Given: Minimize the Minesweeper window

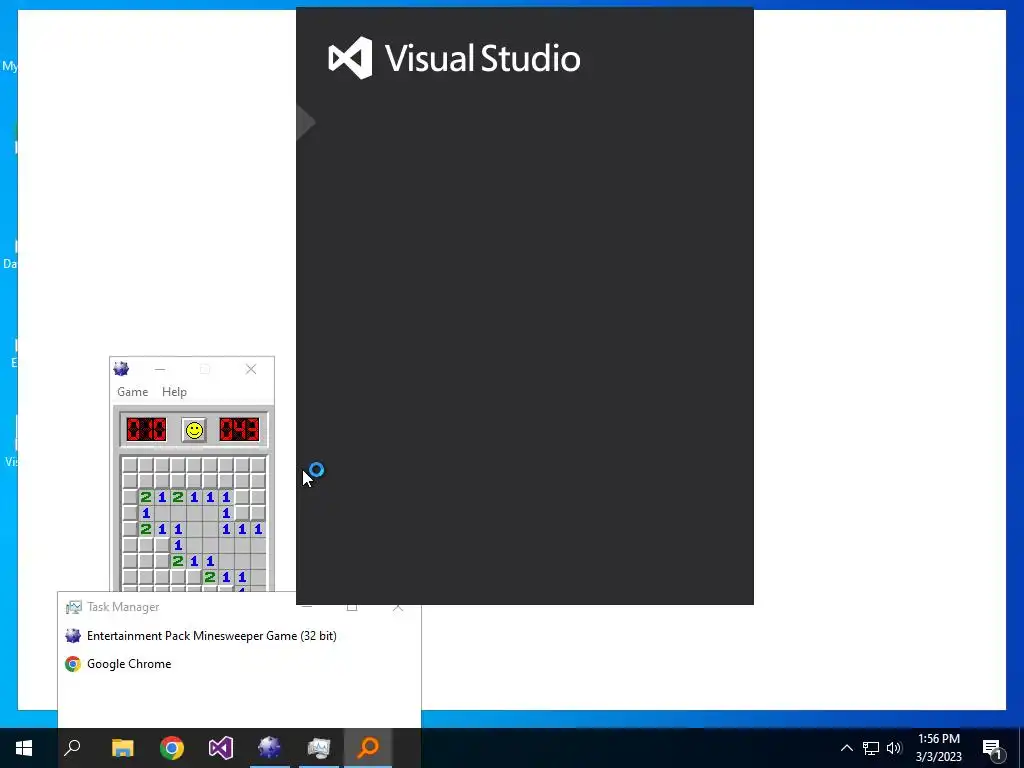Looking at the screenshot, I should (160, 369).
